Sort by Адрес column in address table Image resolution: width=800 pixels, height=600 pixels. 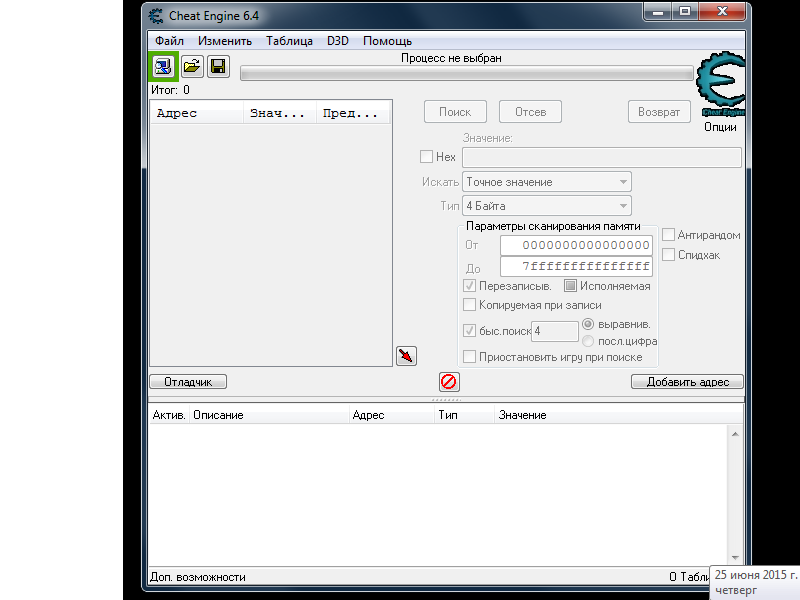[x=391, y=415]
